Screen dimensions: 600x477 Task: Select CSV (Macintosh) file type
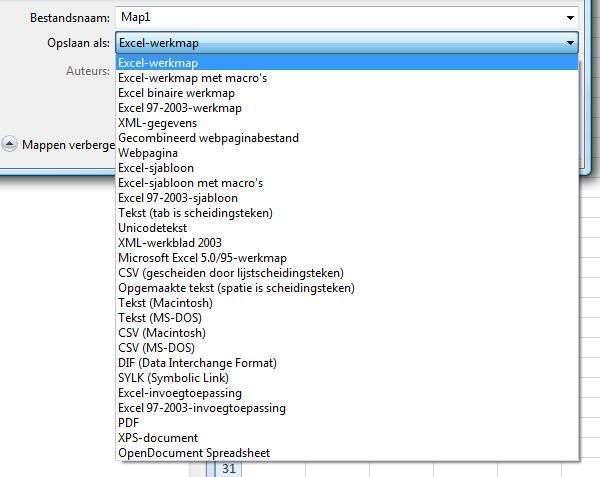pyautogui.click(x=347, y=333)
